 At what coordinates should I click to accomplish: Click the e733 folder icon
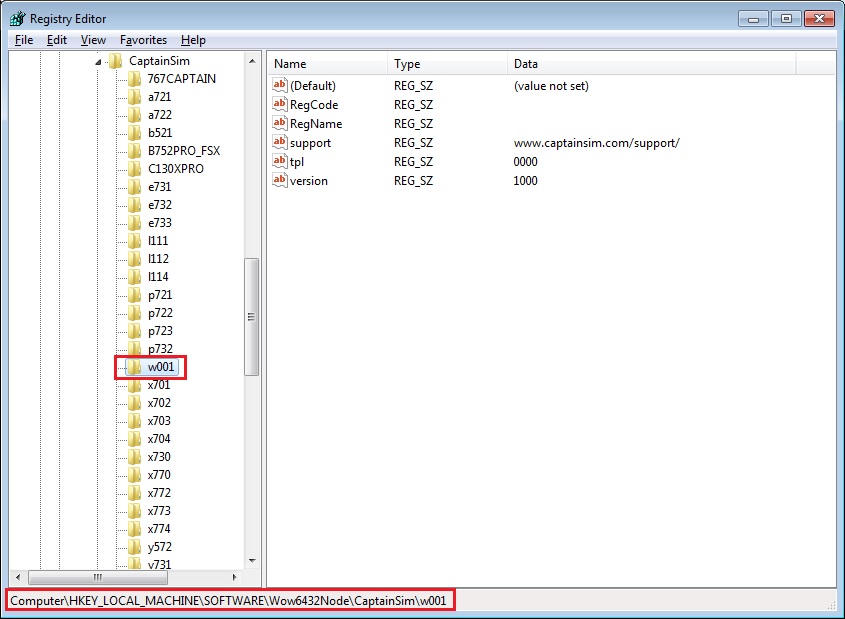click(x=134, y=223)
